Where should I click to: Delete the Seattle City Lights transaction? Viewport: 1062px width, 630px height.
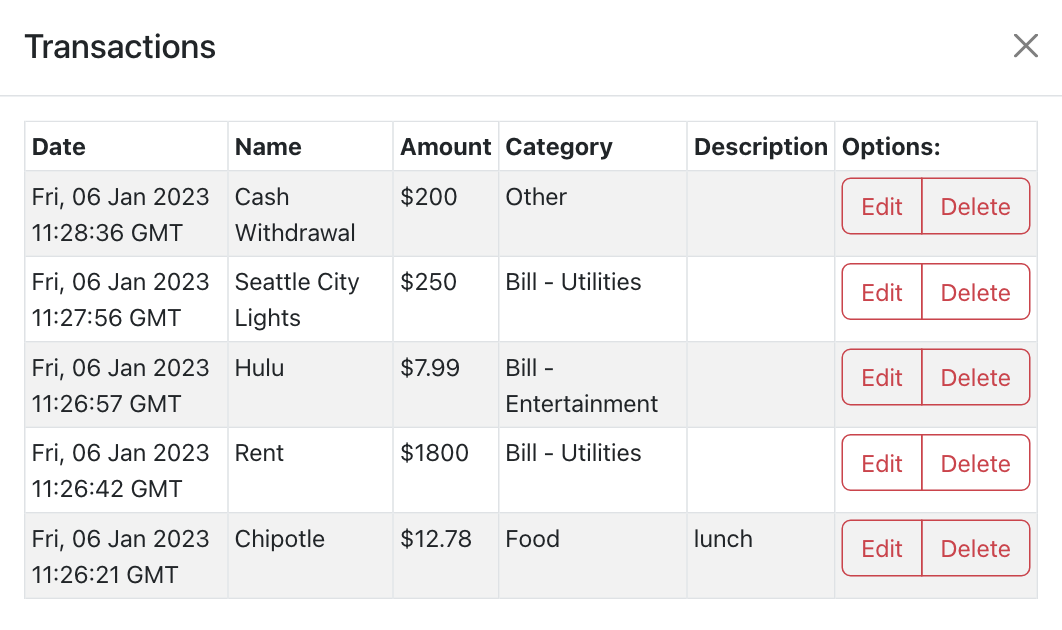point(975,292)
